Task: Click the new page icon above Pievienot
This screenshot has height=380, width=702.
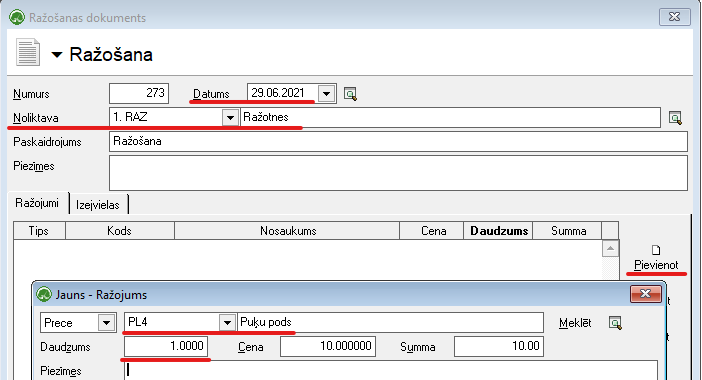Action: coord(656,250)
